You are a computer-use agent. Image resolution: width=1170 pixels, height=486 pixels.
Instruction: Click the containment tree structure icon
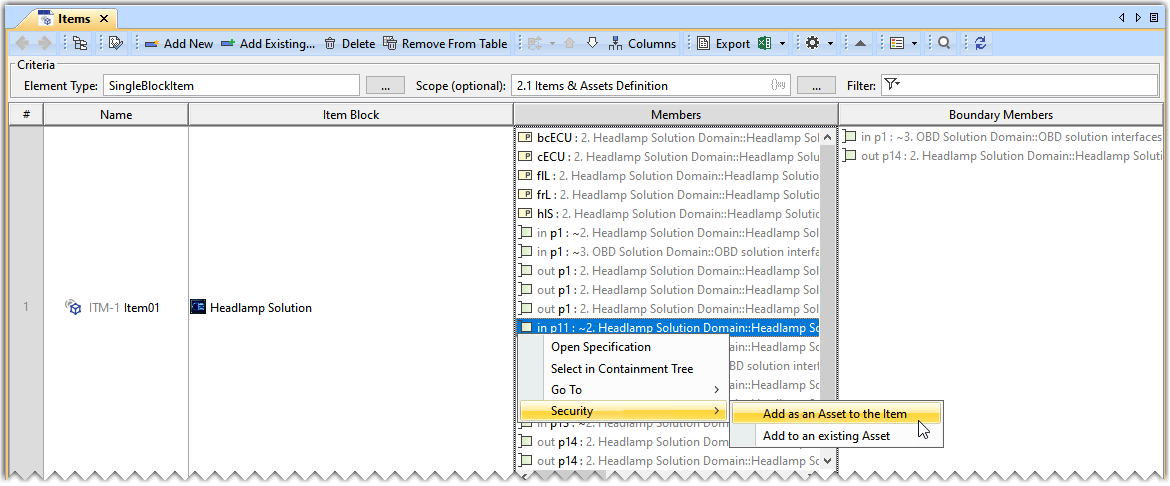coord(80,43)
